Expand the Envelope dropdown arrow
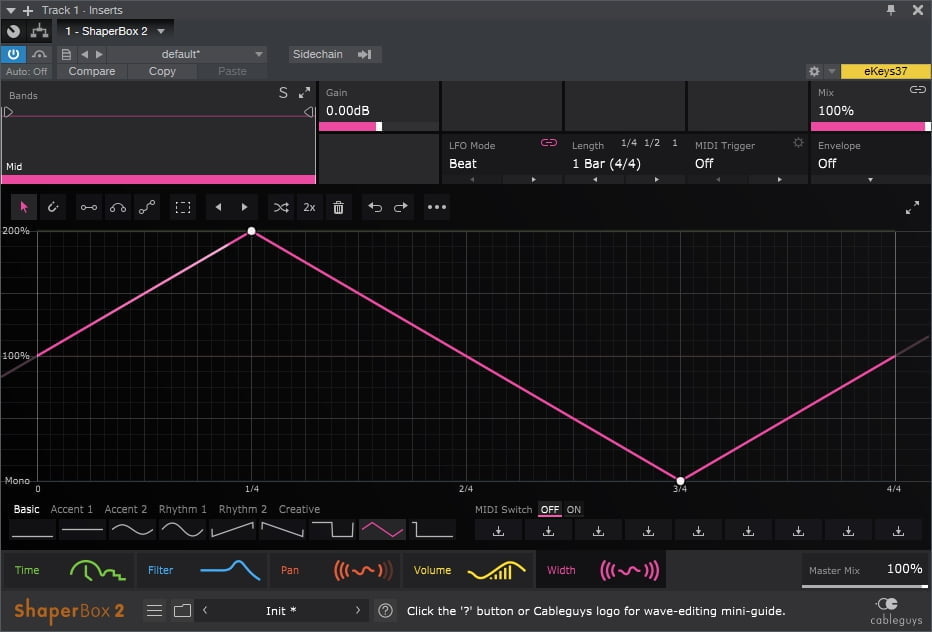Image resolution: width=932 pixels, height=632 pixels. pyautogui.click(x=869, y=180)
